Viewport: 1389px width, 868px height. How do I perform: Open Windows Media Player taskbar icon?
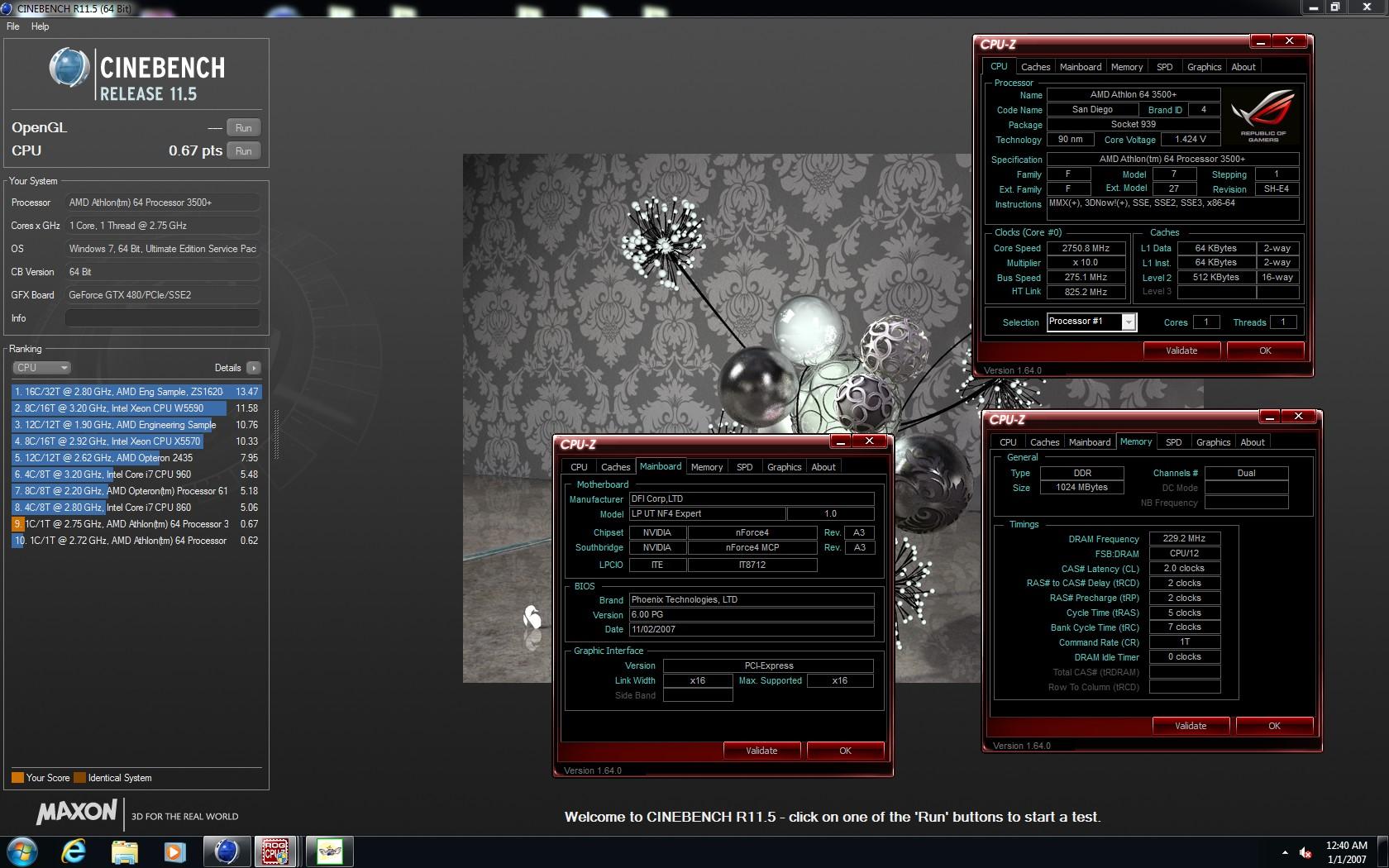coord(174,851)
